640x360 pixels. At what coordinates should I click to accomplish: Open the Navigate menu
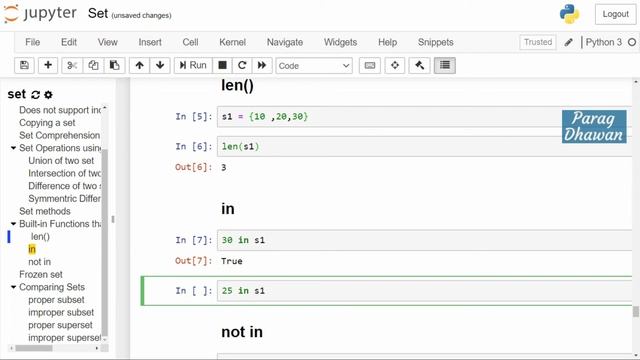pos(285,42)
